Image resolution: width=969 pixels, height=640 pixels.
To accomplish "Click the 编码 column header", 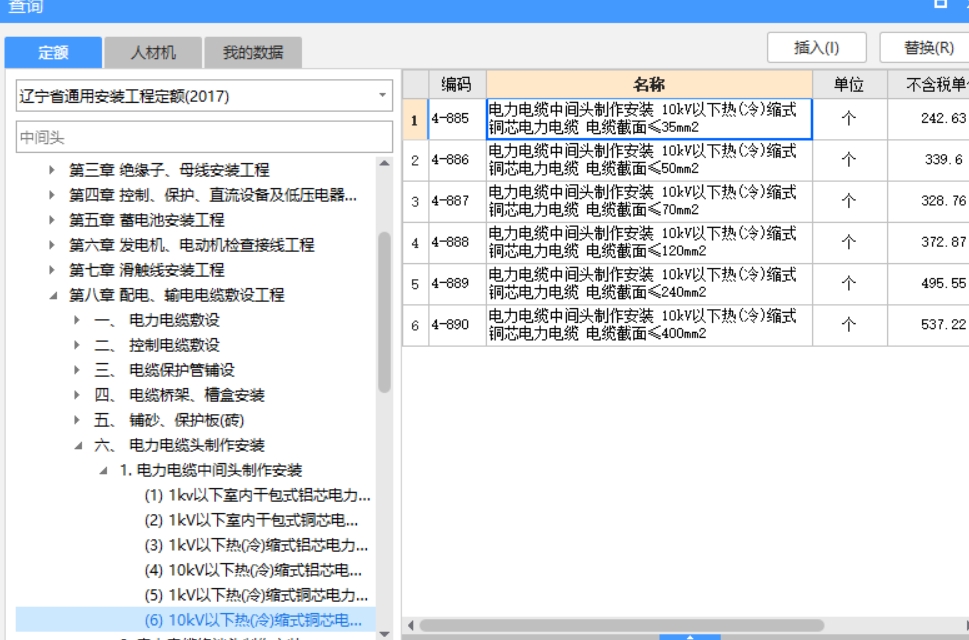I will pyautogui.click(x=457, y=84).
